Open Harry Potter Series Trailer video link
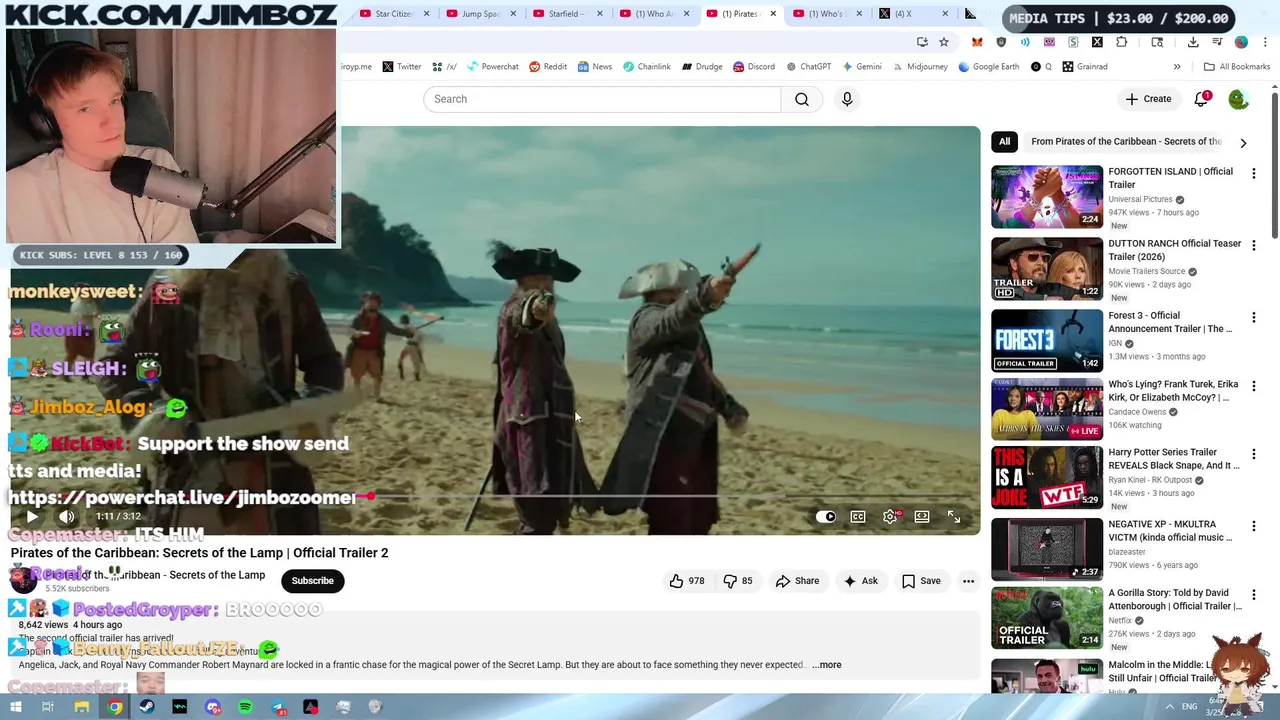 (1173, 459)
